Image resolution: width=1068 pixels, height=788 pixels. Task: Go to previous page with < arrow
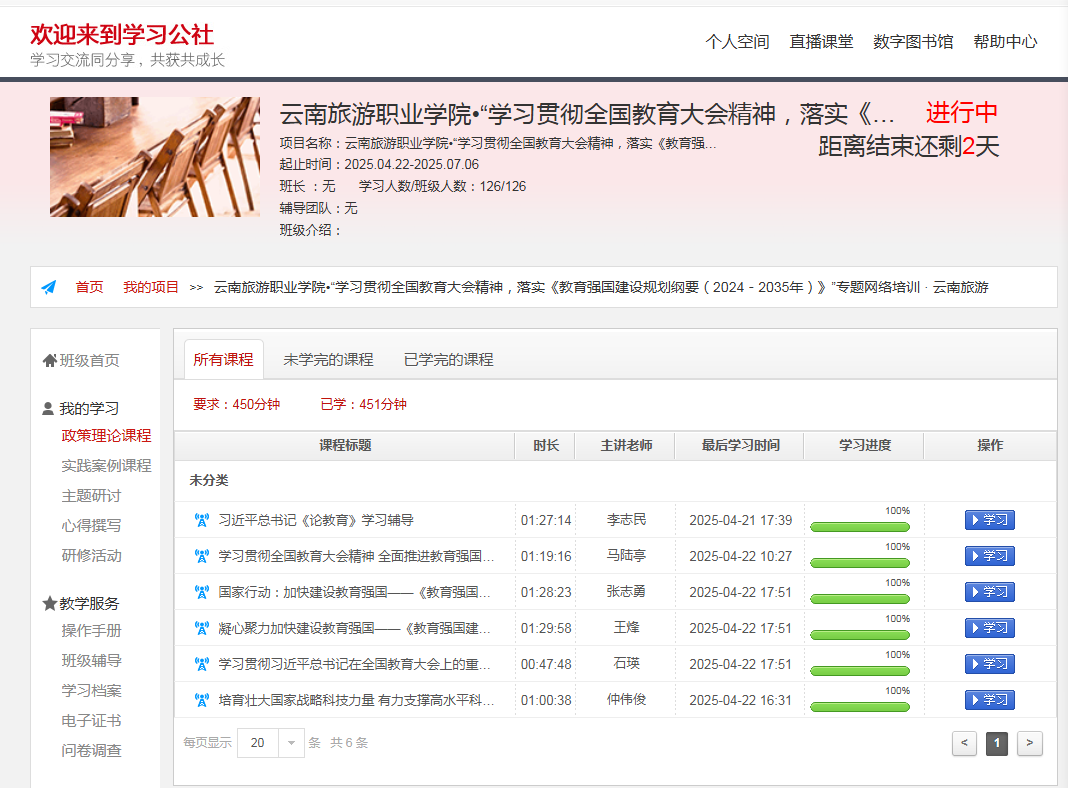tap(964, 743)
